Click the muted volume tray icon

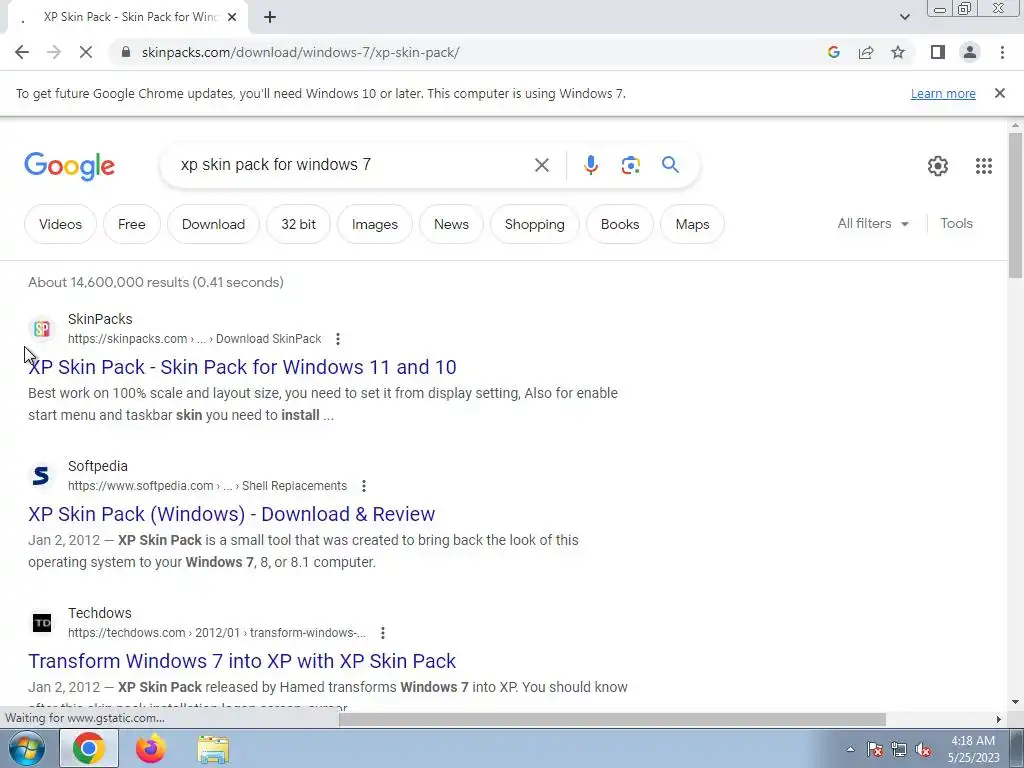pyautogui.click(x=923, y=749)
